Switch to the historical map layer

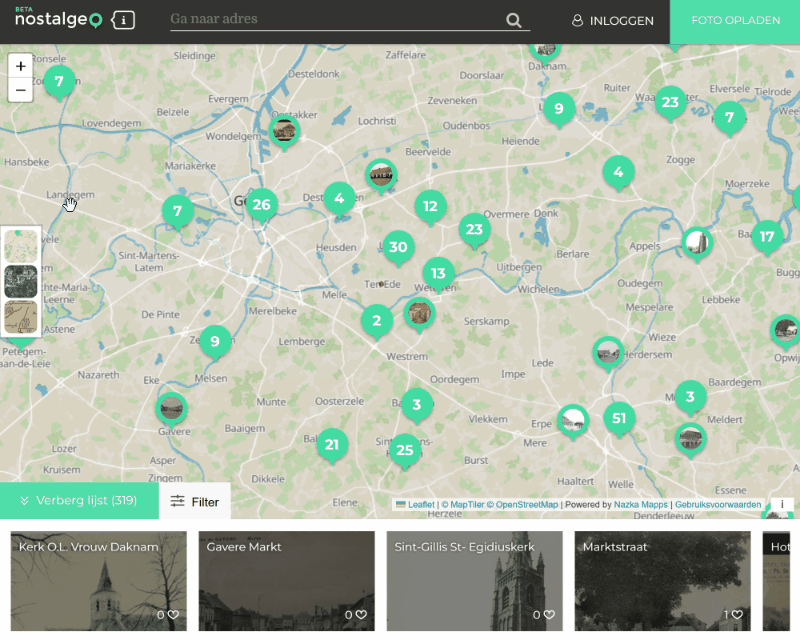(21, 316)
